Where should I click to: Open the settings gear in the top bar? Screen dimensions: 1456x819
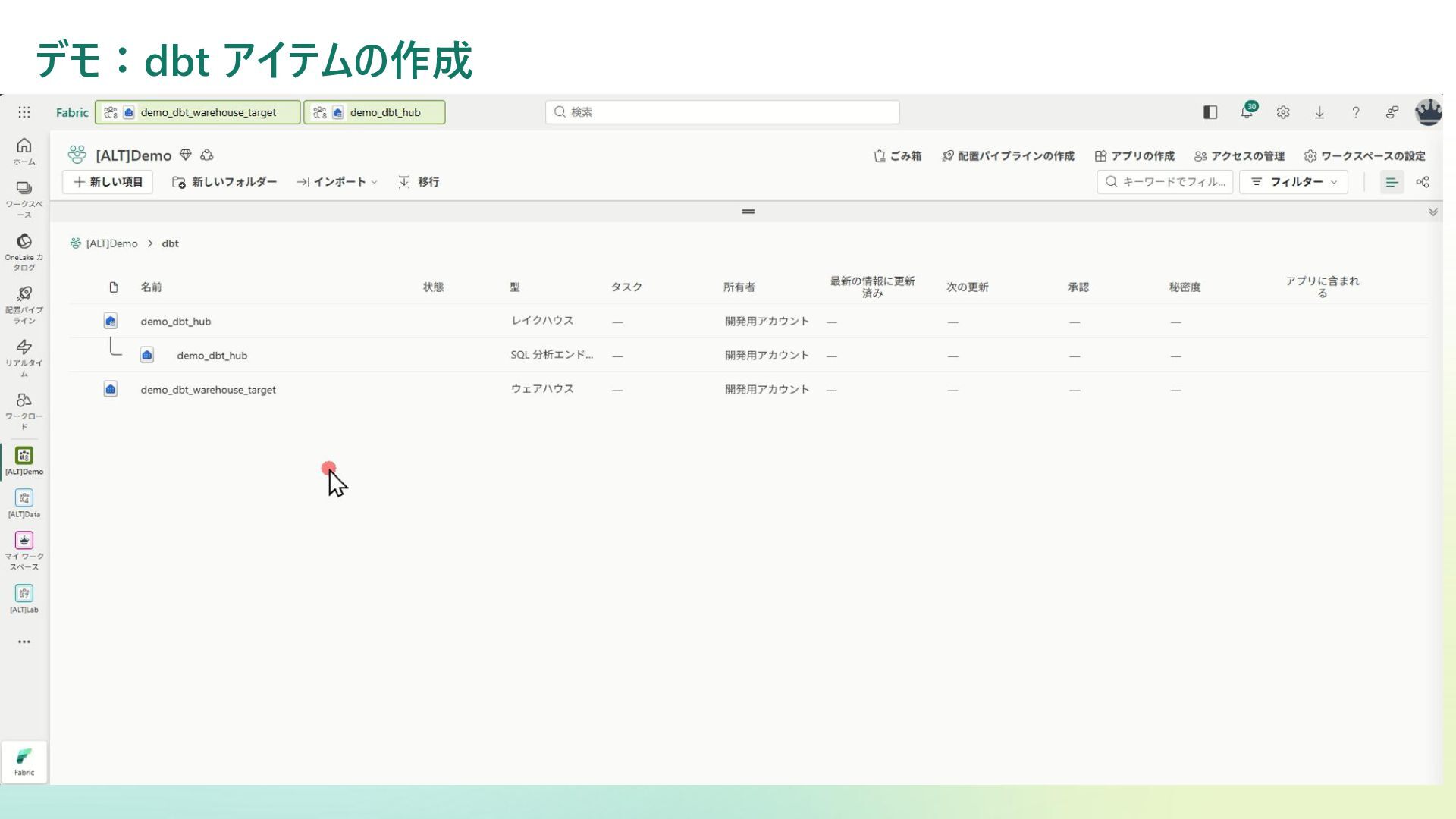(1283, 112)
